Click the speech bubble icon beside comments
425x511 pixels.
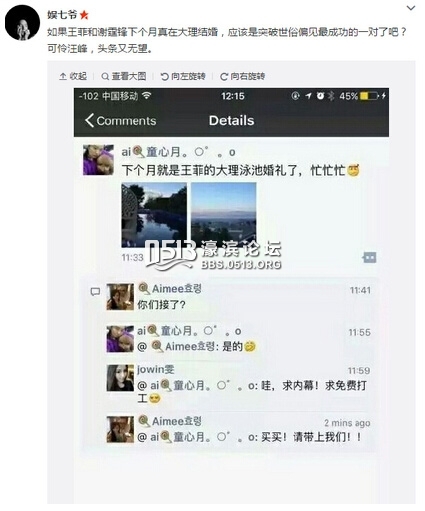pos(95,292)
